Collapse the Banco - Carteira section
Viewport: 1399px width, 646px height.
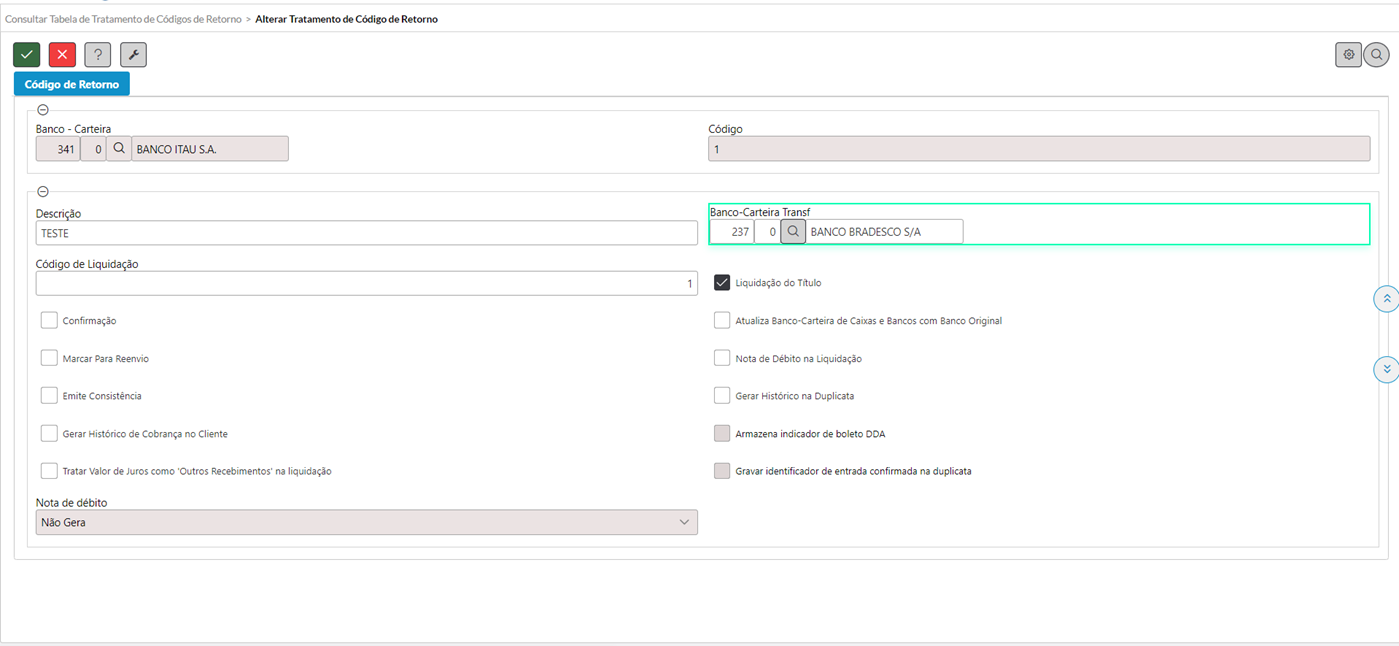tap(43, 110)
